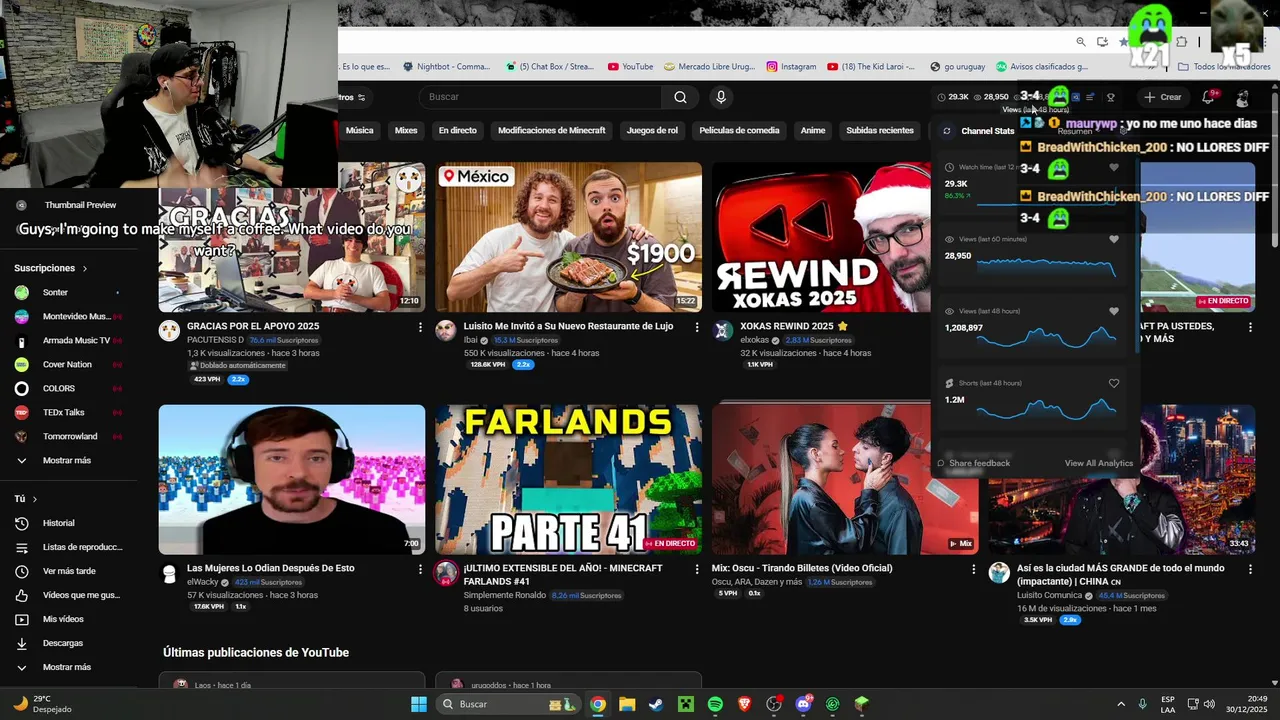Start voice search with the microphone icon

click(x=720, y=97)
